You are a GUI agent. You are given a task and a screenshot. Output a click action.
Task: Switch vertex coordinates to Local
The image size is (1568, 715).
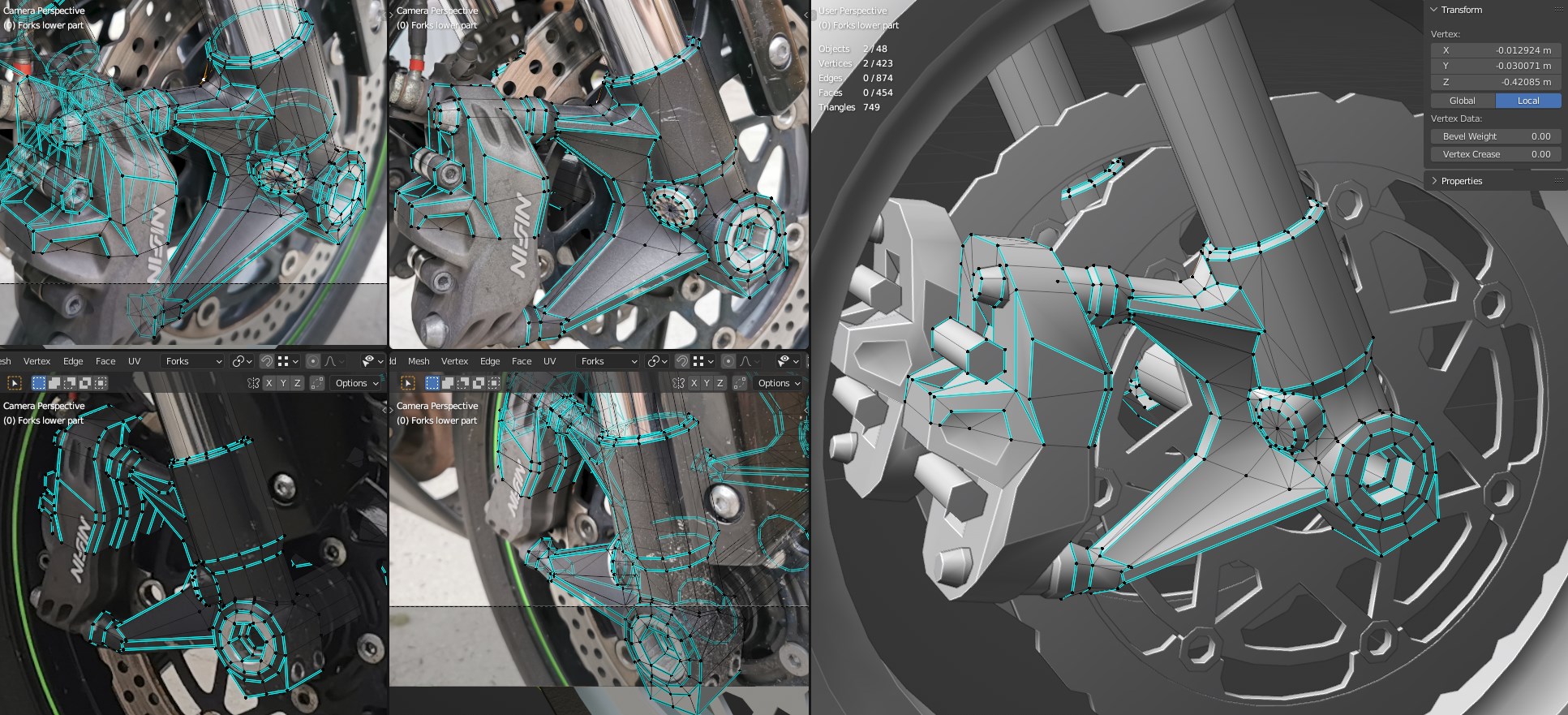pos(1528,101)
